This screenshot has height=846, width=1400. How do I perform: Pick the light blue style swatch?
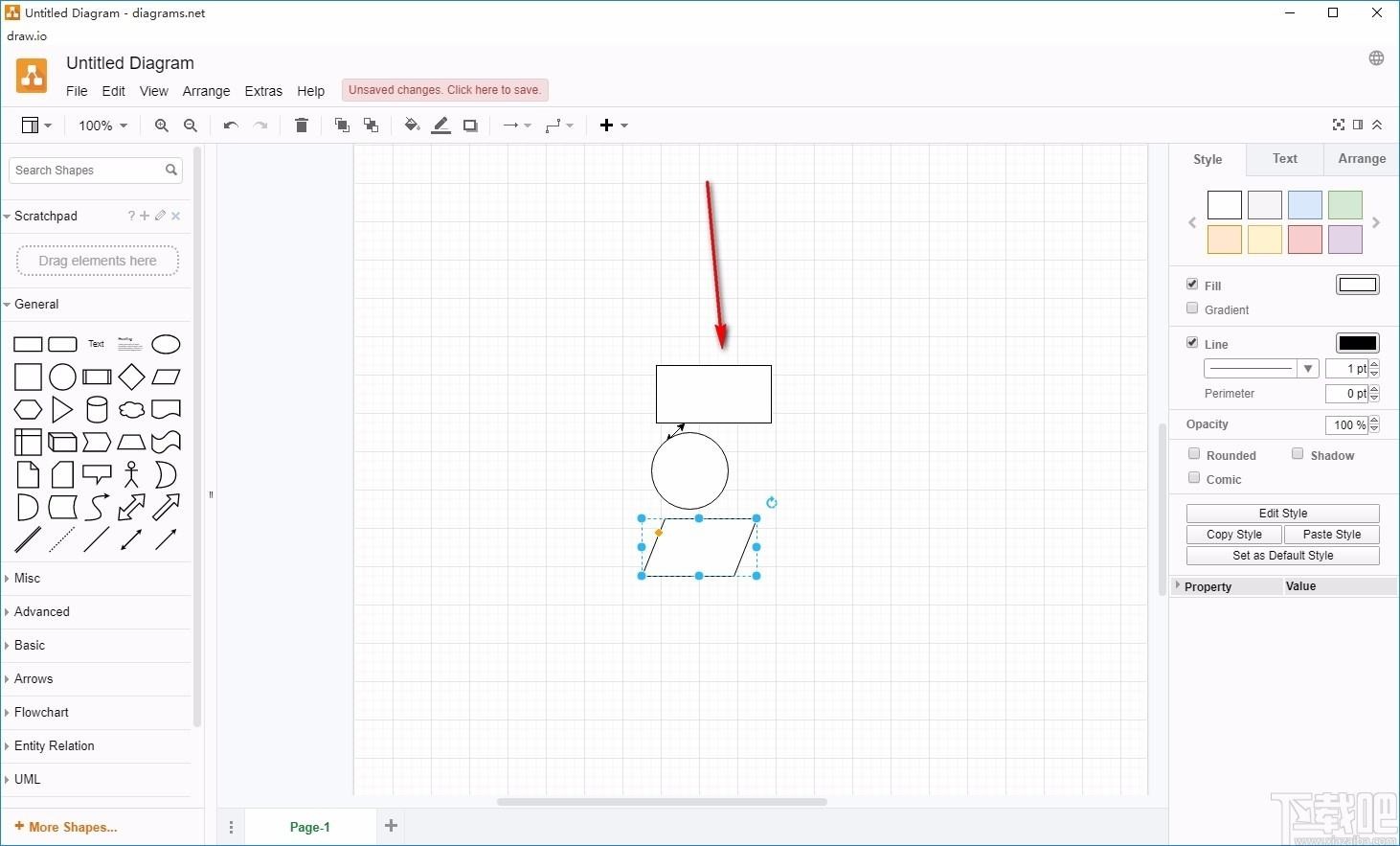[x=1305, y=205]
